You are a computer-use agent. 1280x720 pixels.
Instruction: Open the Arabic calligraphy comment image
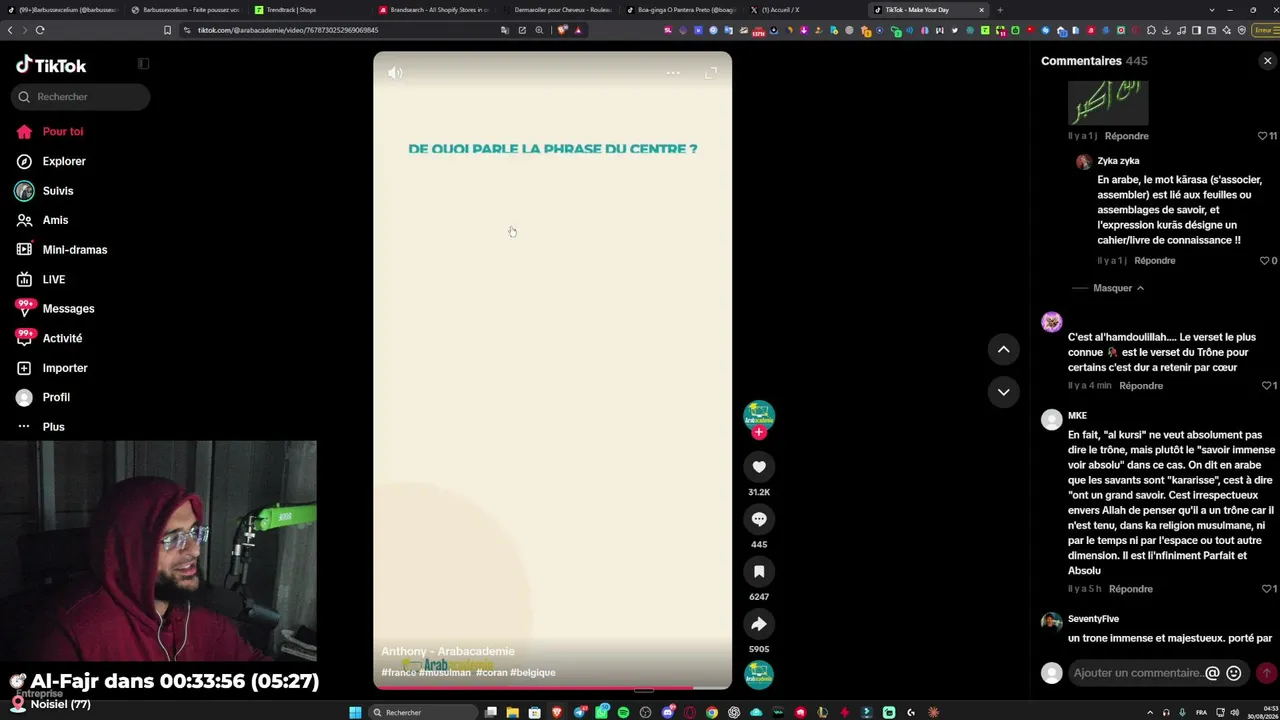click(1108, 103)
